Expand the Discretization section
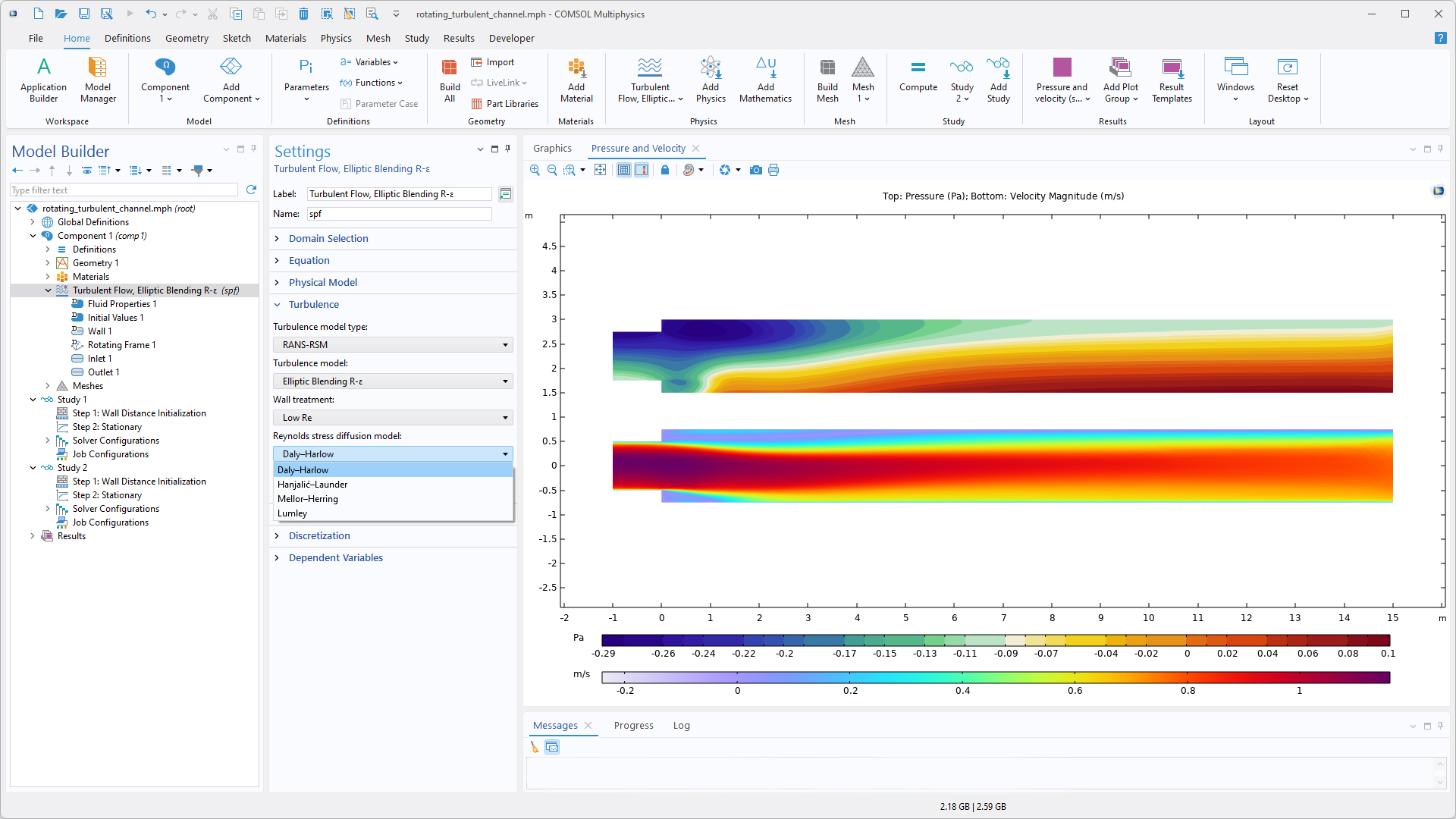Image resolution: width=1456 pixels, height=819 pixels. click(x=319, y=535)
